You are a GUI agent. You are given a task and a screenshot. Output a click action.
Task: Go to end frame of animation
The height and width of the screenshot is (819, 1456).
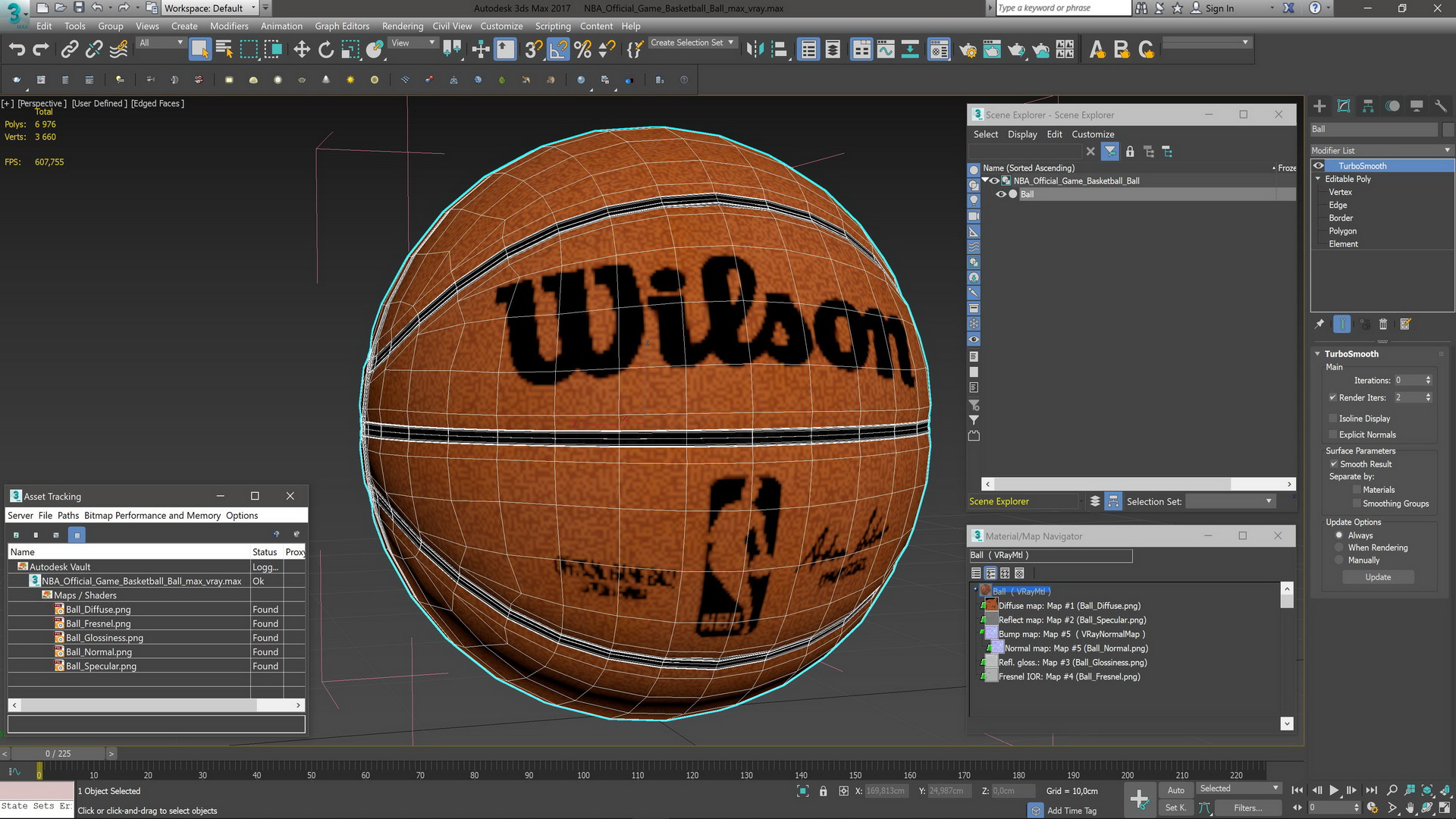tap(1371, 790)
